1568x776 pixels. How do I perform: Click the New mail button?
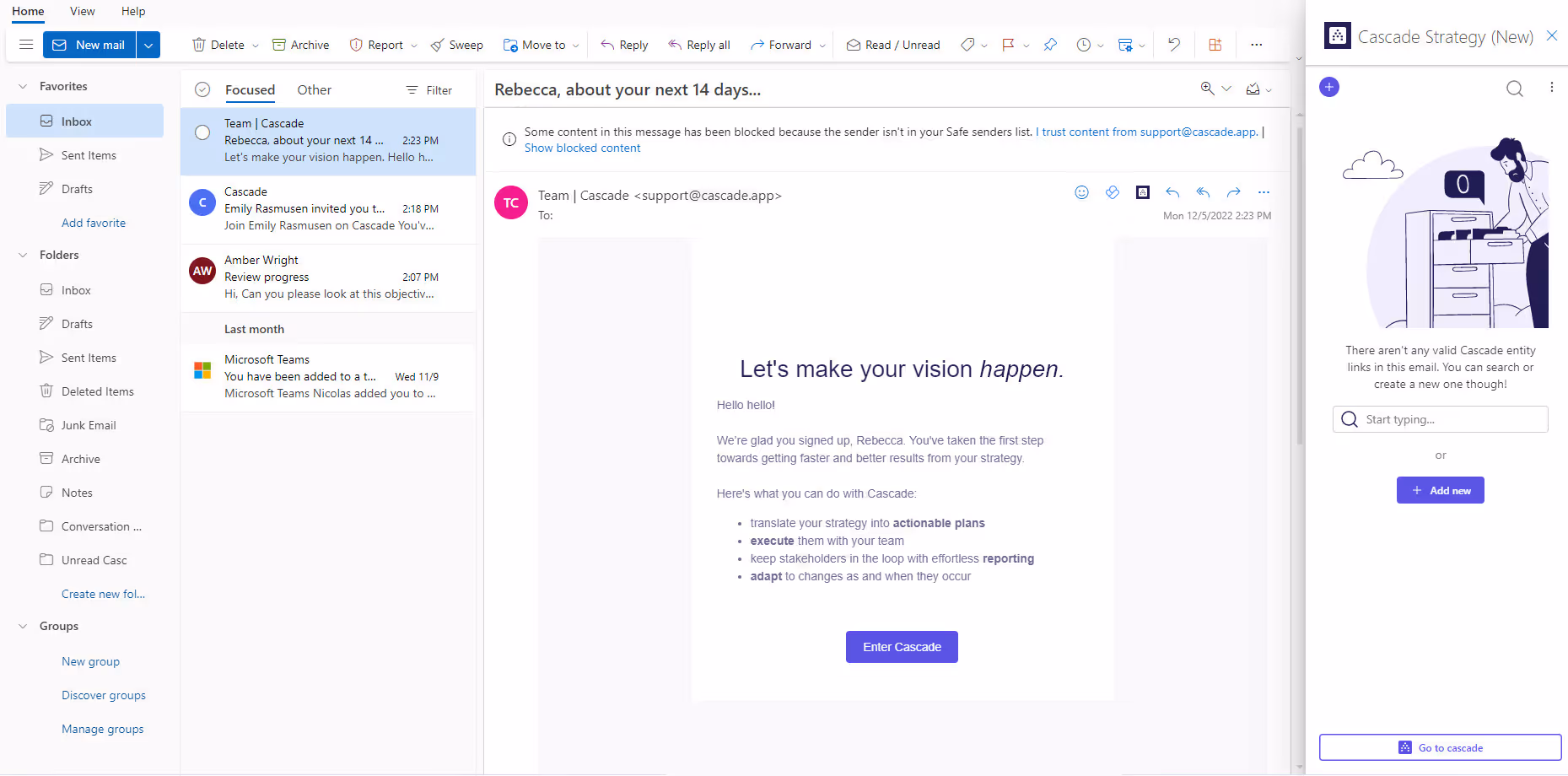click(x=89, y=45)
